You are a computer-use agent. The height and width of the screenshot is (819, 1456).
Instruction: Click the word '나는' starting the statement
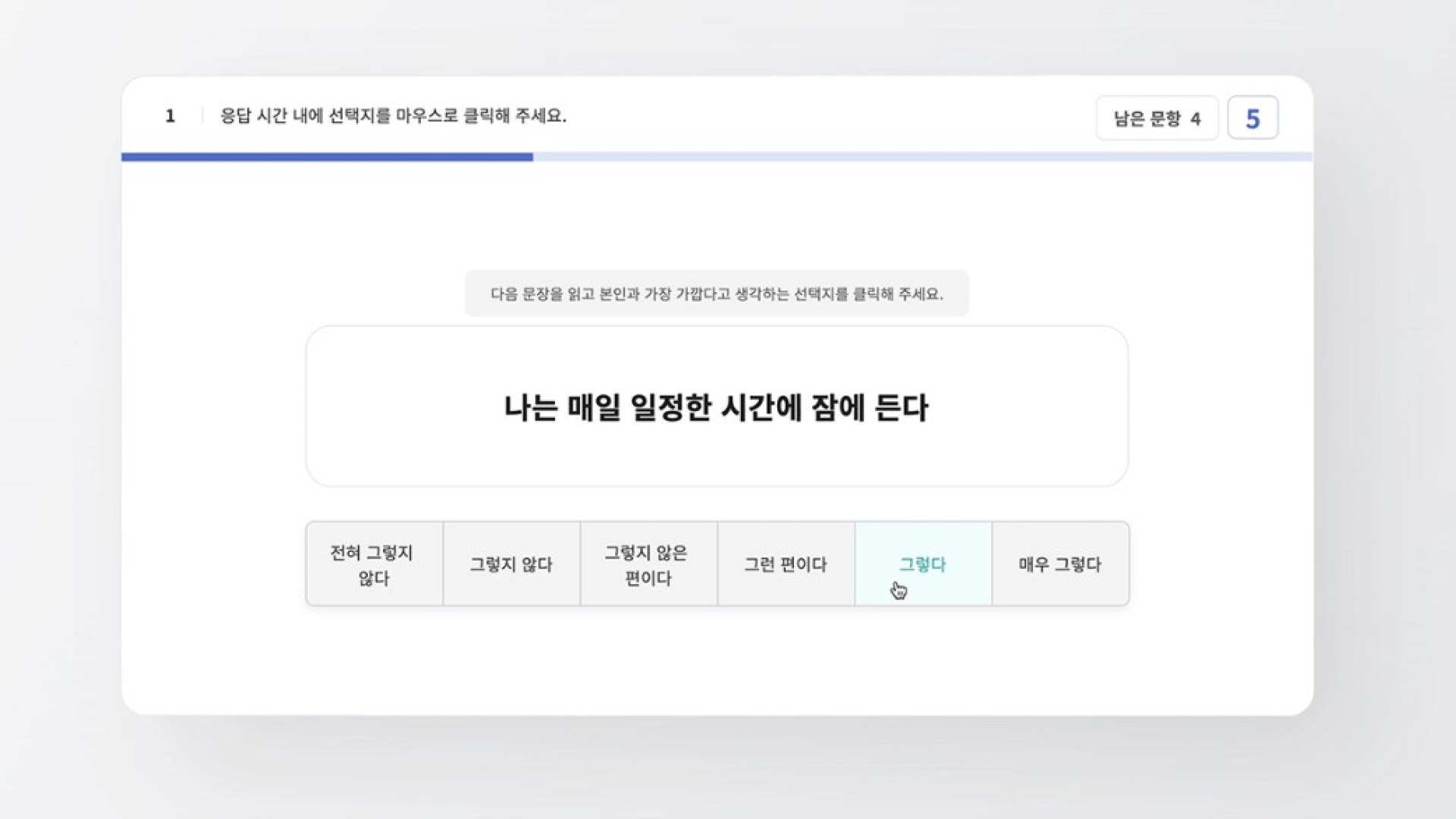531,408
